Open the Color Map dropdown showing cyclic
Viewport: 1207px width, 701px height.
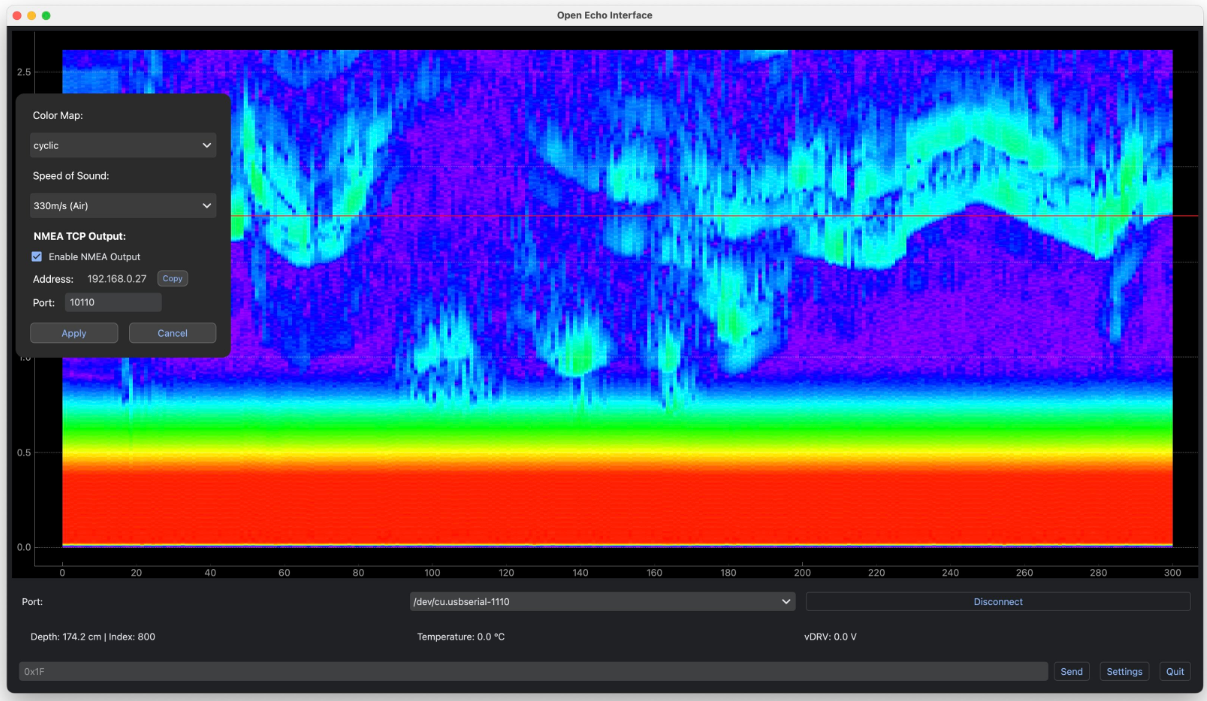pyautogui.click(x=123, y=146)
